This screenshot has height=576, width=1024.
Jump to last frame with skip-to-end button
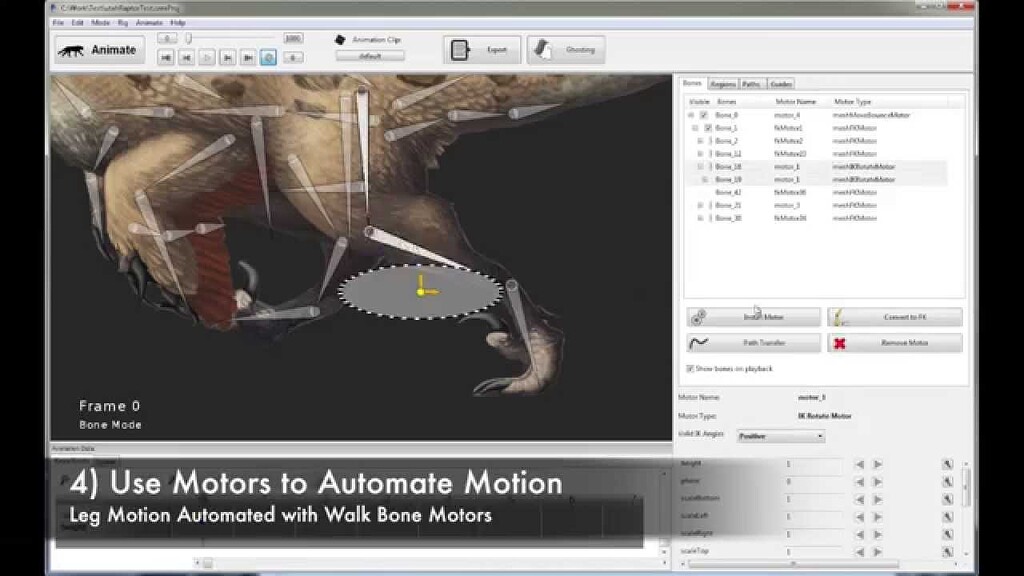(x=247, y=57)
